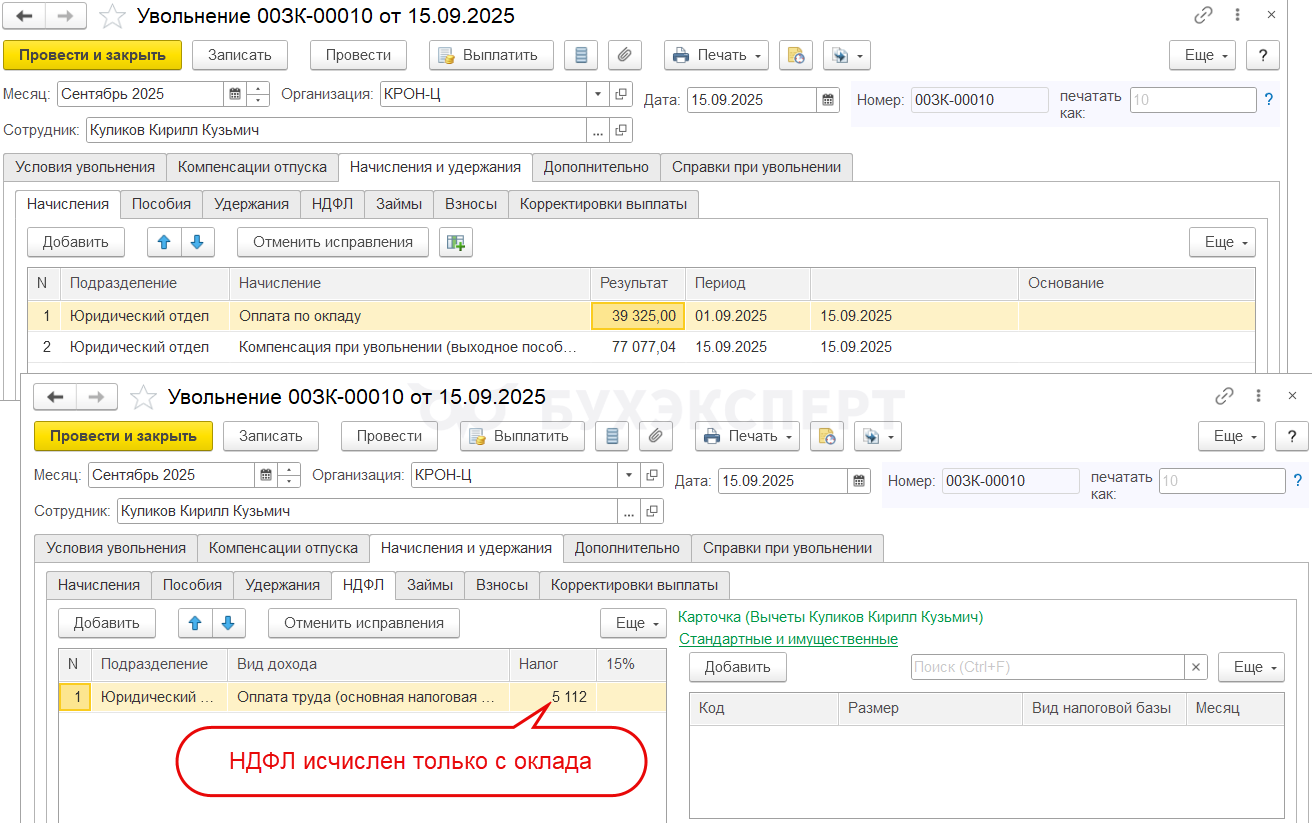Screen dimensions: 1312x823
Task: Click Добавить above the back window Начисления table
Action: [76, 242]
